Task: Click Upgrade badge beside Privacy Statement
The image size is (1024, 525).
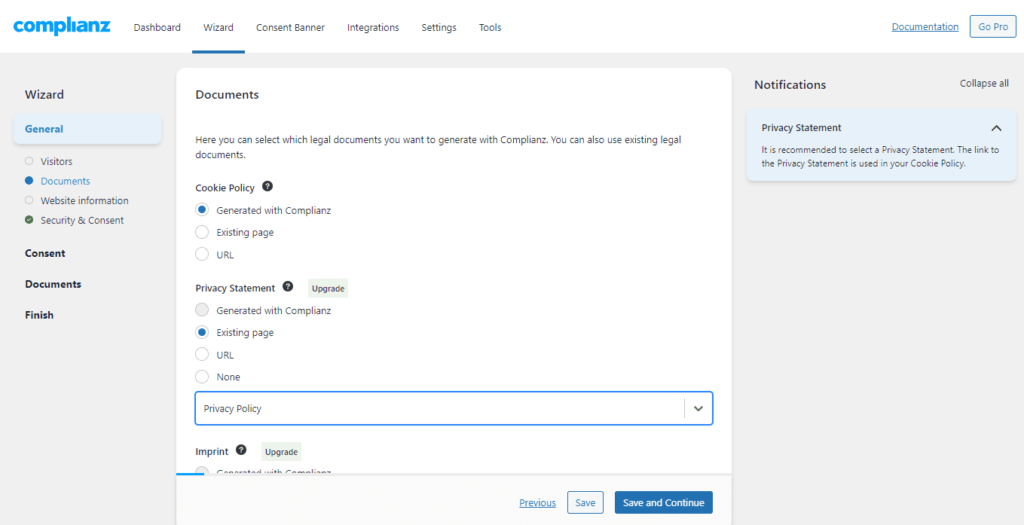Action: [328, 288]
